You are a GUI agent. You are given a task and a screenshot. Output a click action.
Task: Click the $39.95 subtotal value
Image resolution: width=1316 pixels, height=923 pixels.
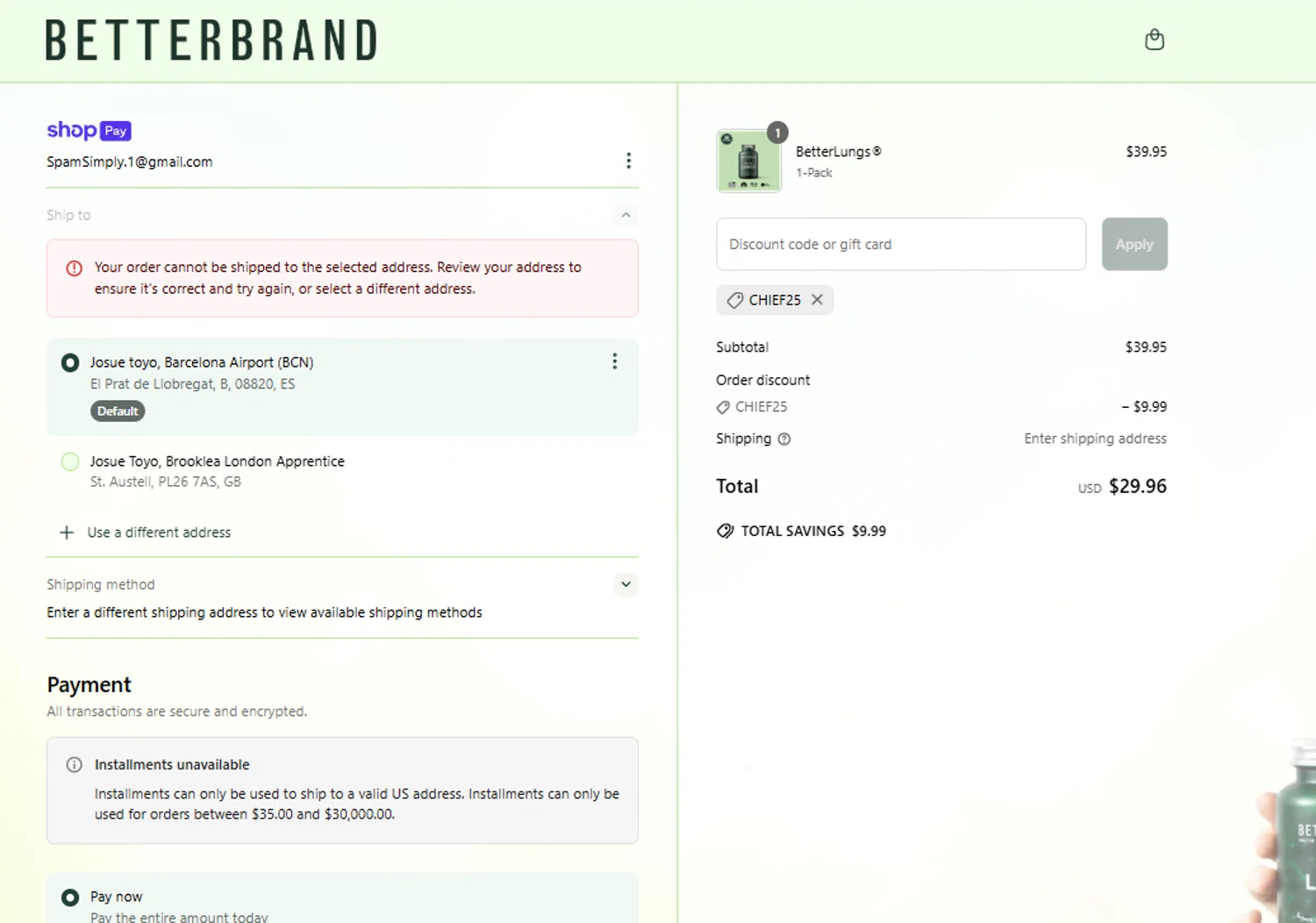coord(1146,347)
